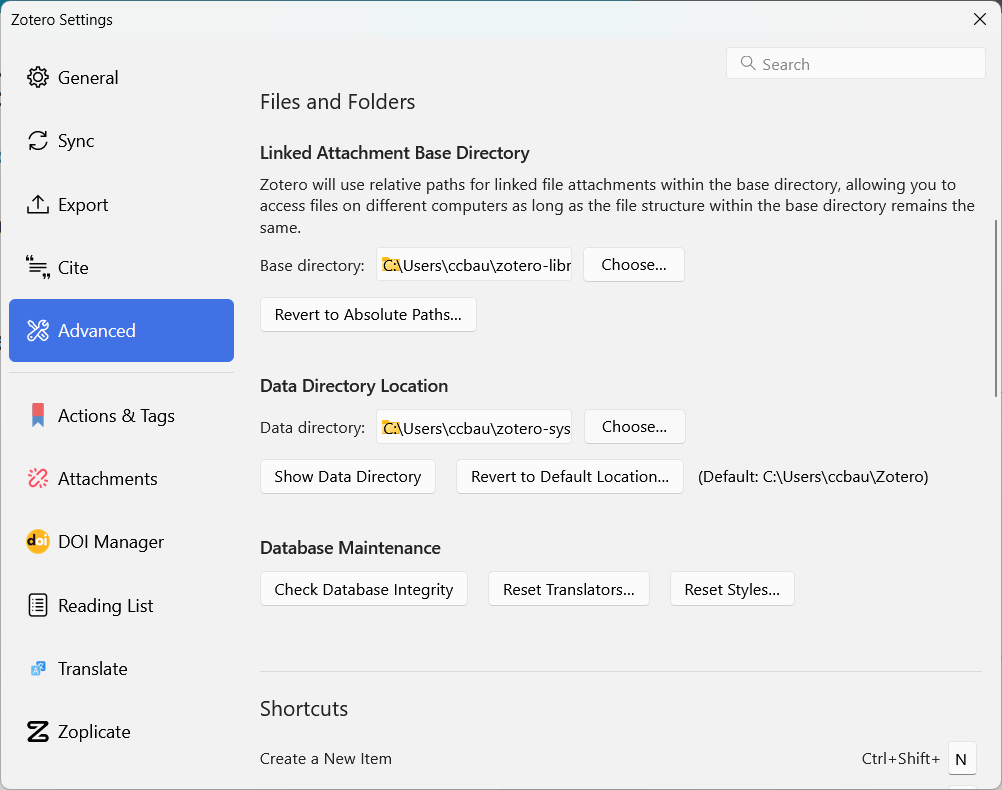This screenshot has width=1002, height=790.
Task: Click the New Item shortcut key field
Action: 961,759
